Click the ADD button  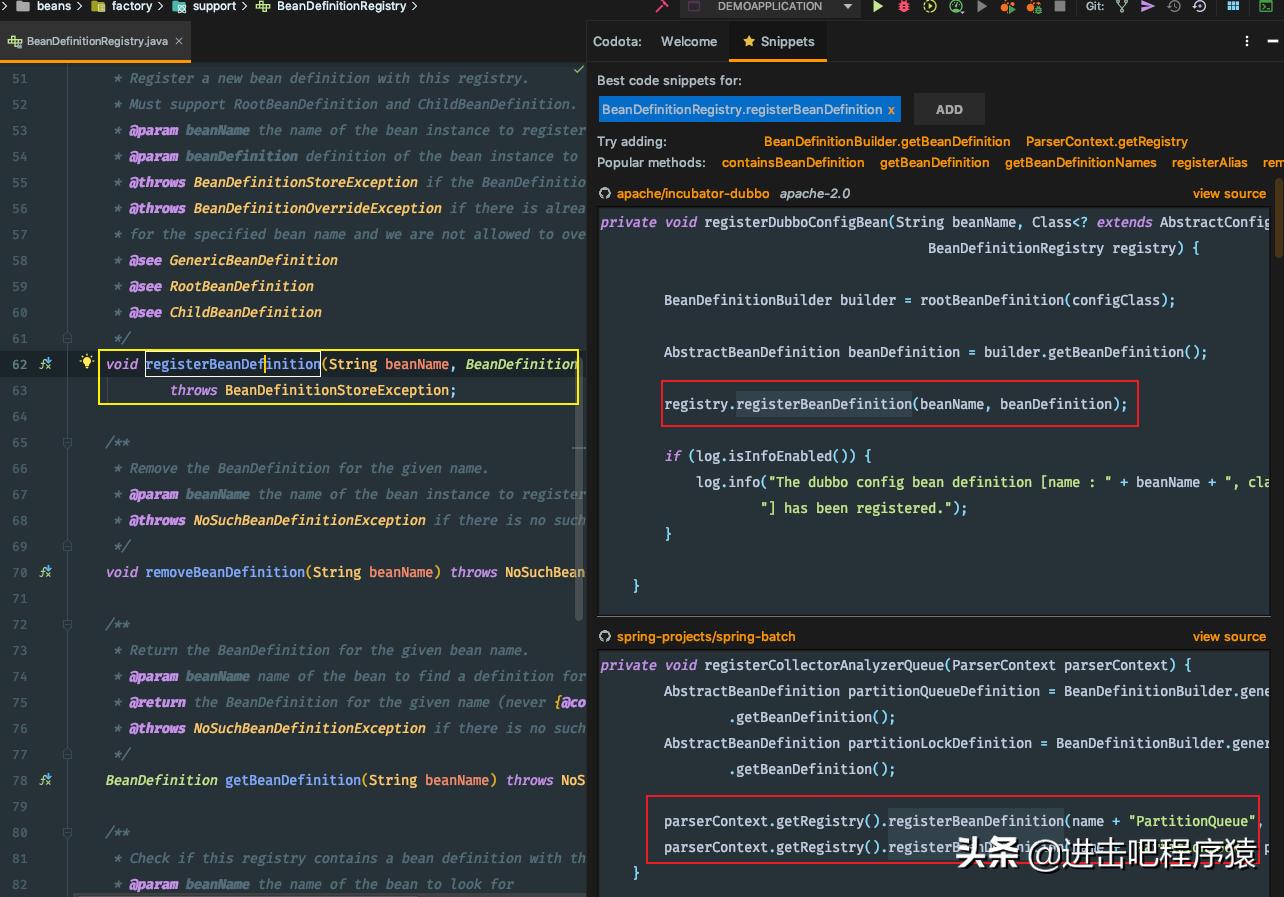click(x=948, y=110)
